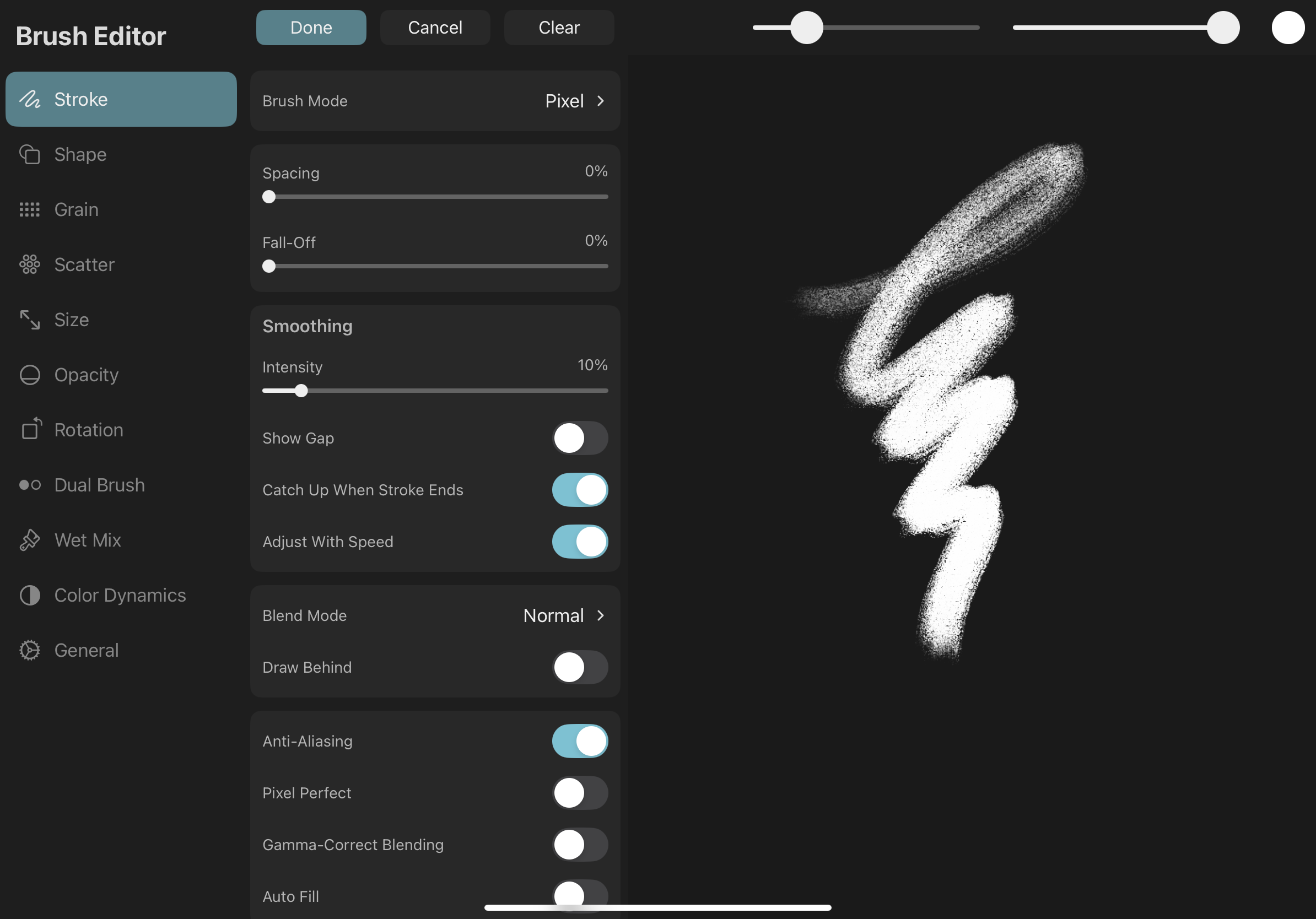This screenshot has height=919, width=1316.
Task: Open the Color Dynamics section
Action: [121, 595]
